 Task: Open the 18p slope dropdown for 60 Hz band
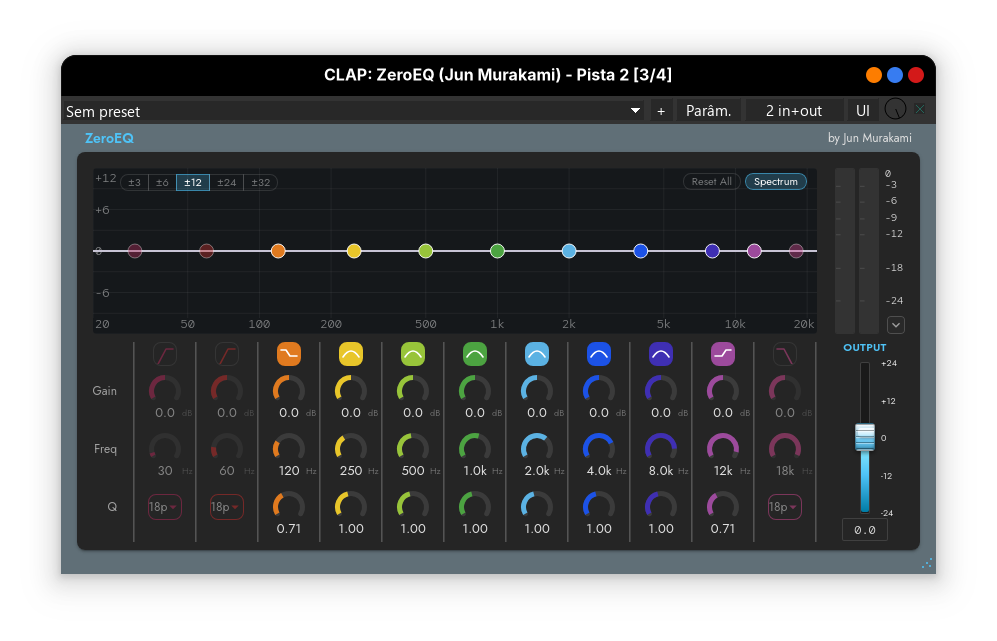227,507
